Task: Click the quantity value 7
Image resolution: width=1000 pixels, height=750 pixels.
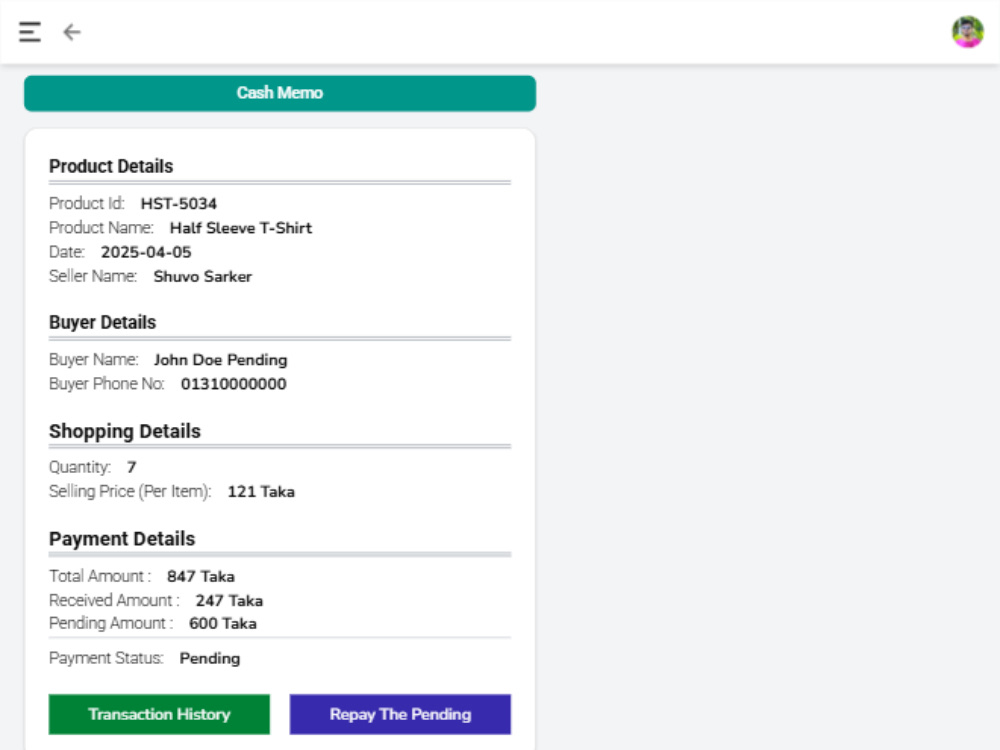Action: [x=131, y=467]
